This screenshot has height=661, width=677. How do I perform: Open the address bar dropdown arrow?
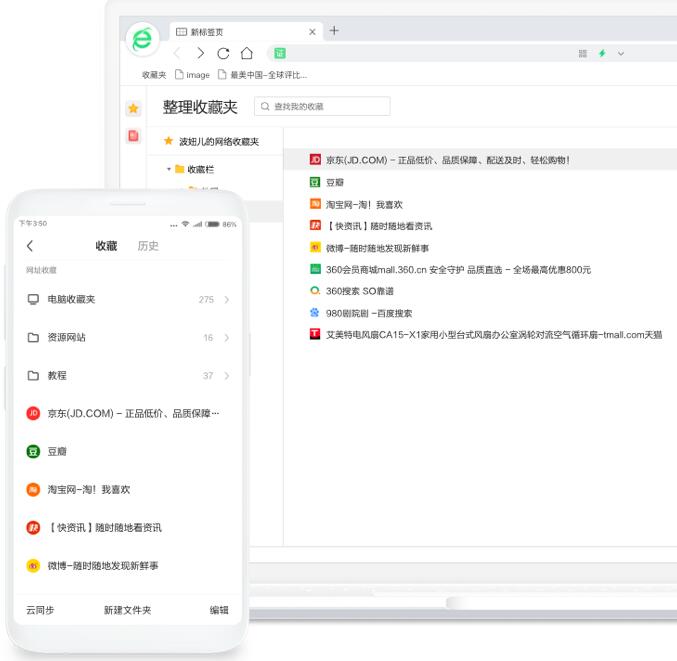[621, 54]
